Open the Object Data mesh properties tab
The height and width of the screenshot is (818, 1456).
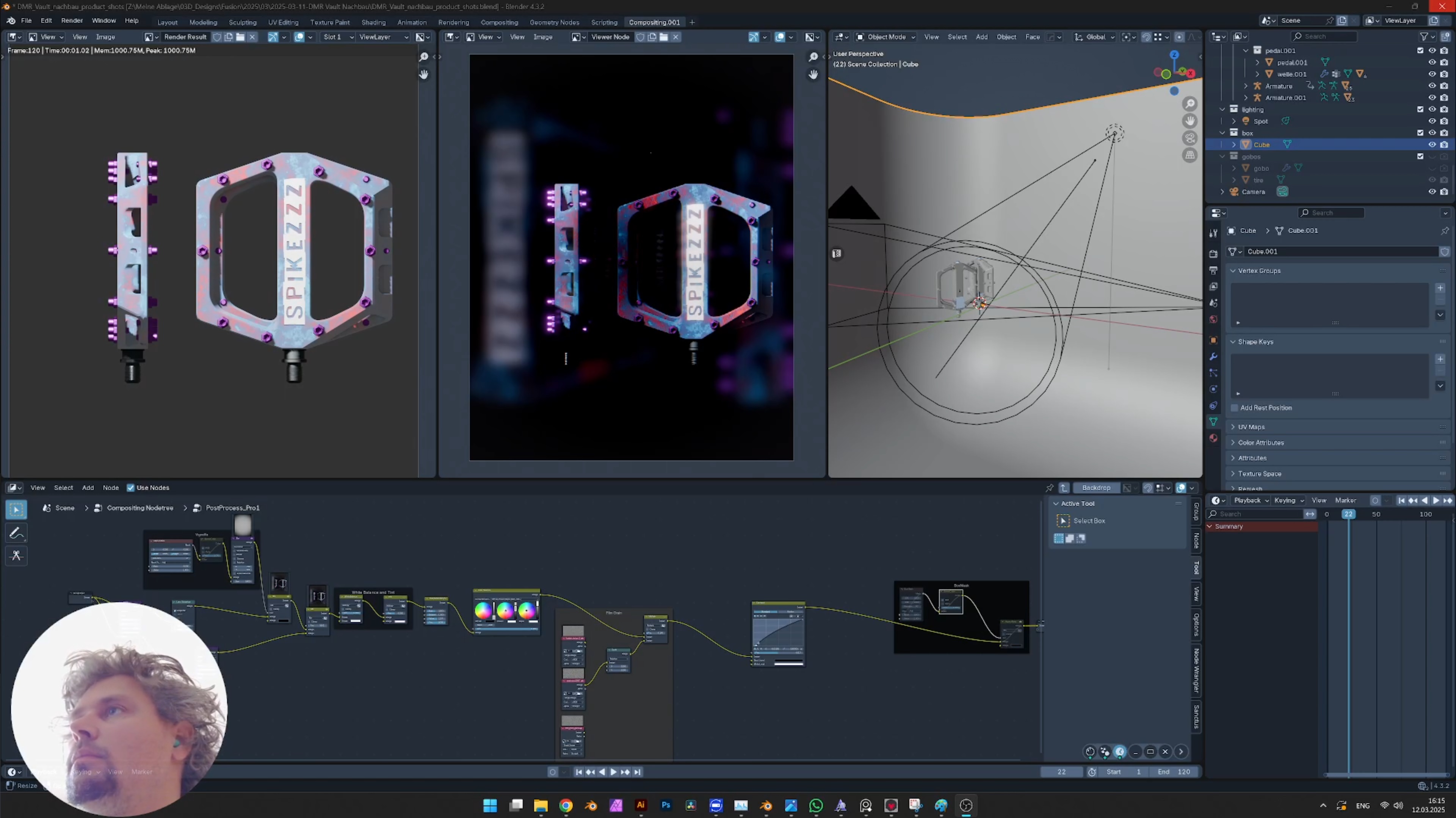(x=1213, y=422)
